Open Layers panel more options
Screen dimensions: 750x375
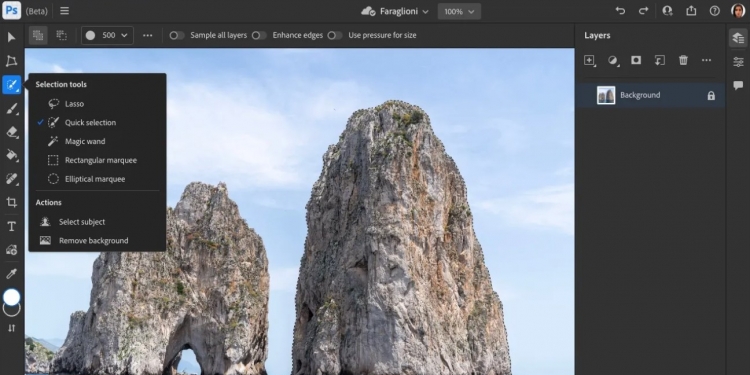point(706,60)
